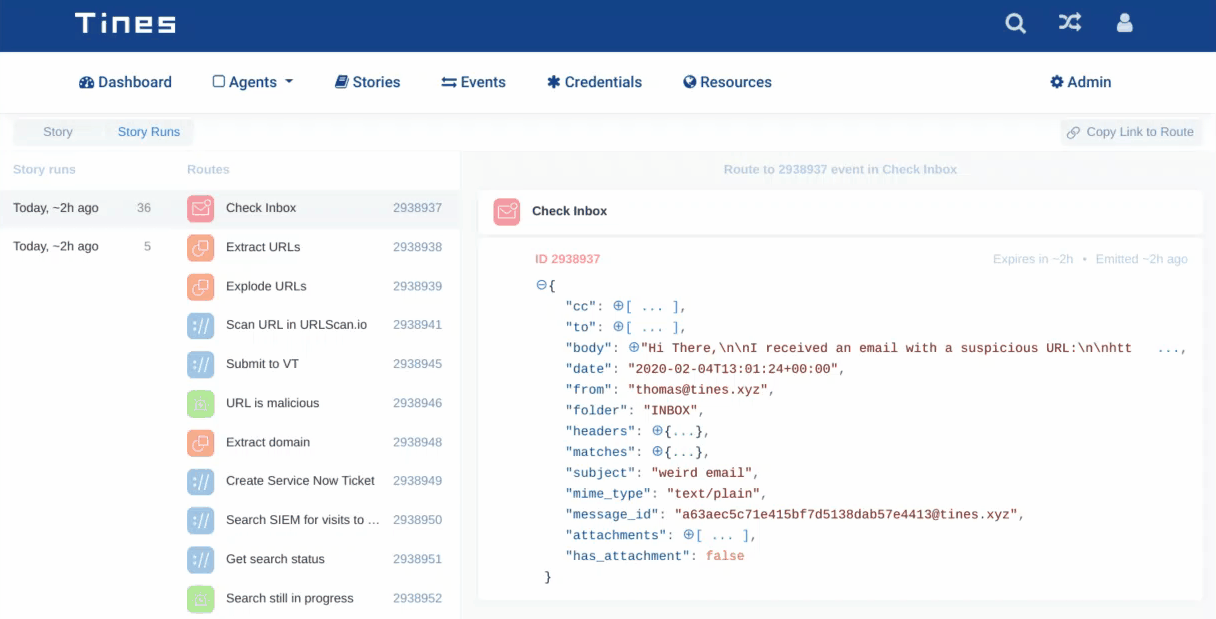Expand the "headers" object
Image resolution: width=1216 pixels, height=619 pixels.
657,430
